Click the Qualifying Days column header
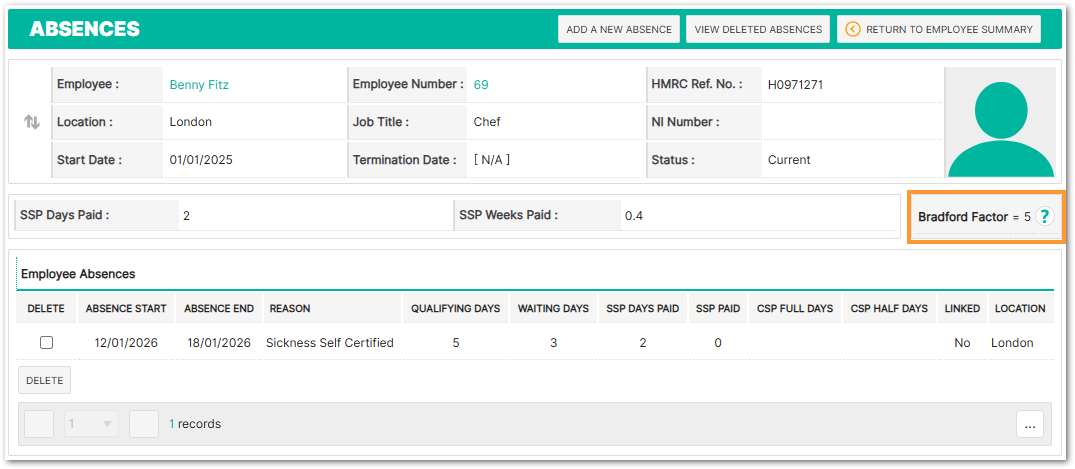Viewport: 1075px width, 469px height. (x=455, y=309)
